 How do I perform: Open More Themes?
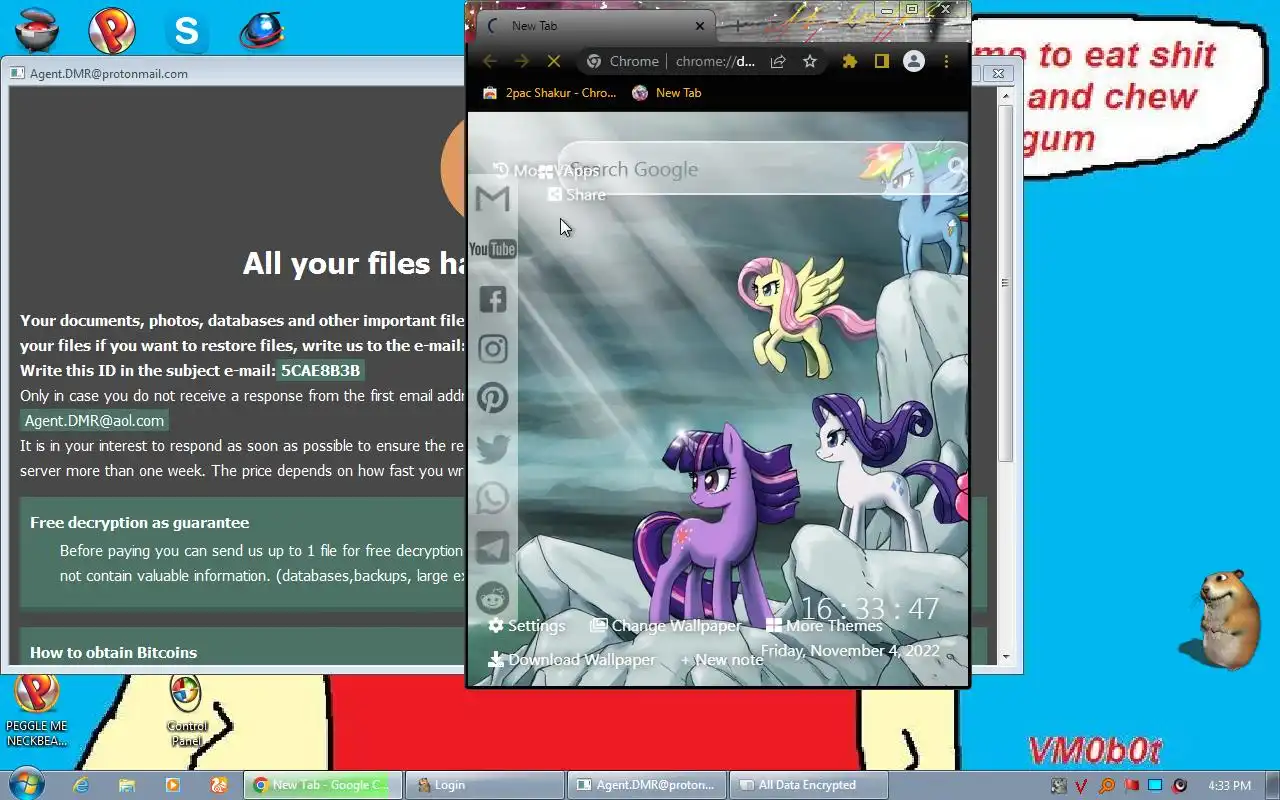tap(824, 626)
